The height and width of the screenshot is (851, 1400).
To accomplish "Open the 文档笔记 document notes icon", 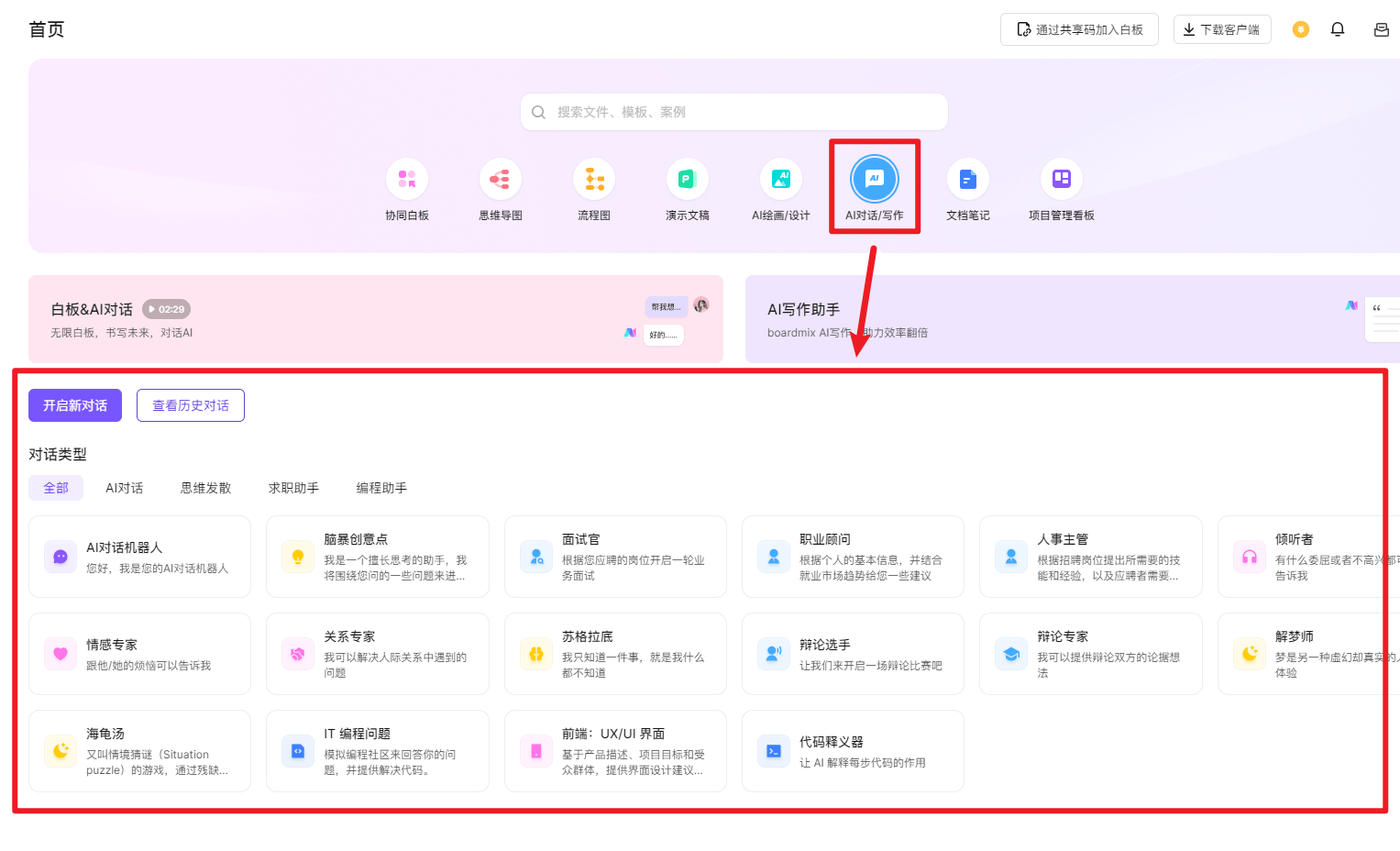I will [x=968, y=180].
